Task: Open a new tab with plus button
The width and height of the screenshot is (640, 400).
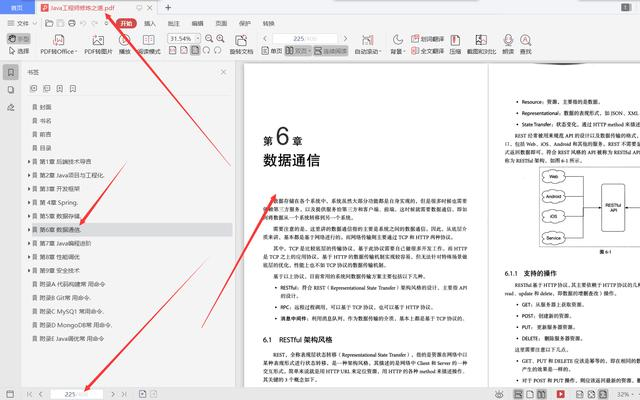Action: point(168,7)
